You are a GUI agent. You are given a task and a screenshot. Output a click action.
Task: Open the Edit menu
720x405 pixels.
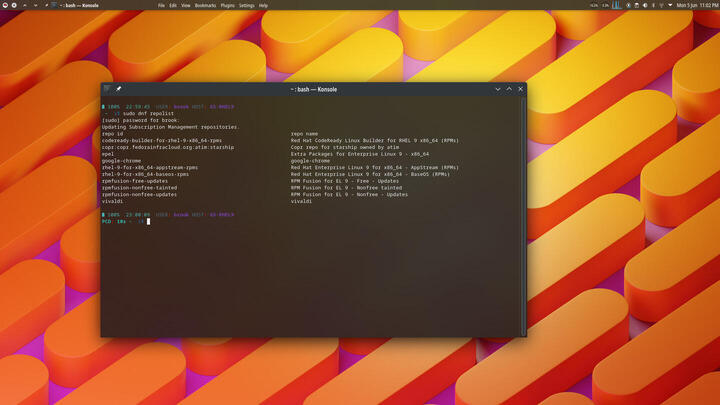[173, 6]
